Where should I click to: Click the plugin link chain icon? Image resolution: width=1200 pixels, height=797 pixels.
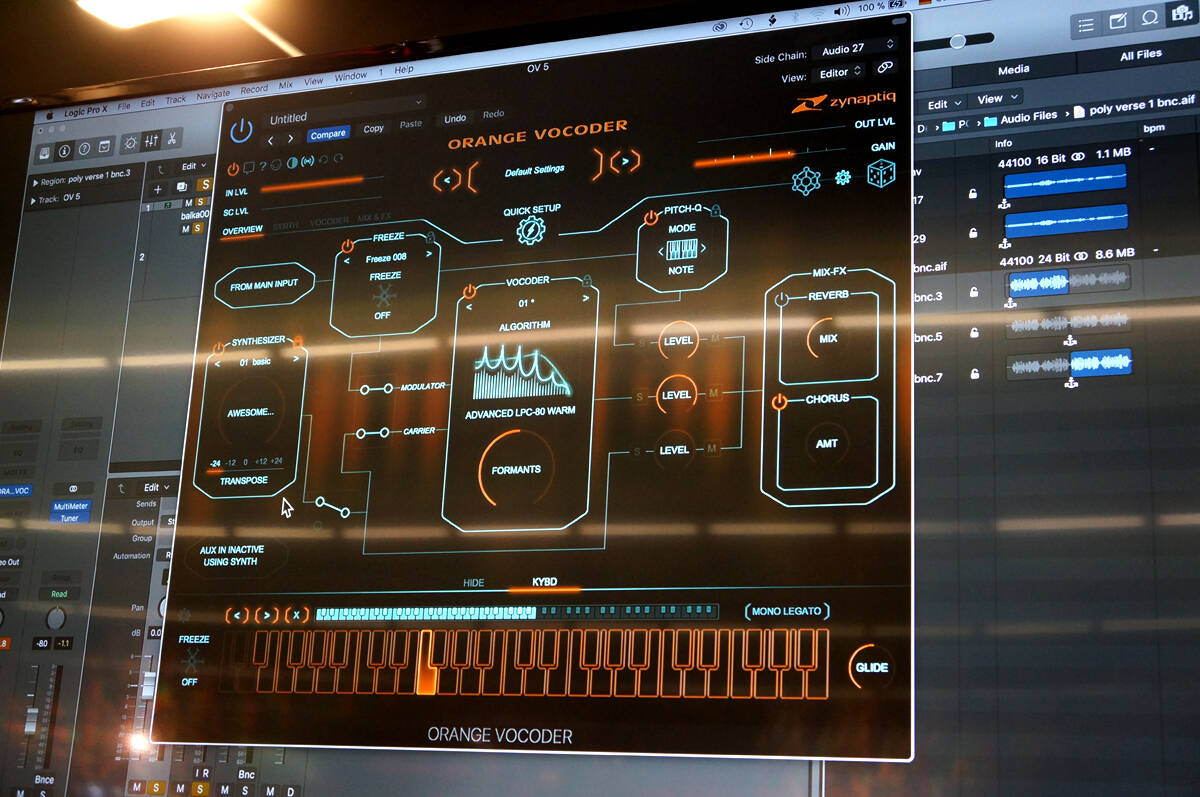[x=884, y=68]
